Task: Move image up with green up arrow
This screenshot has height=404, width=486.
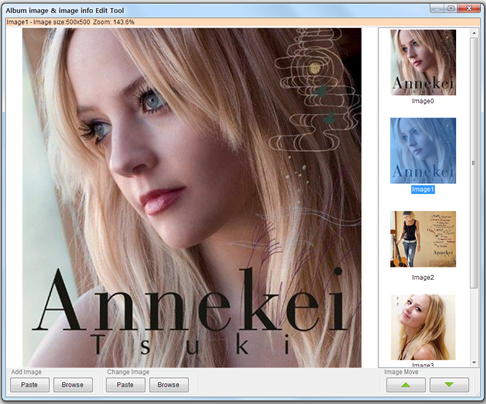Action: [406, 385]
